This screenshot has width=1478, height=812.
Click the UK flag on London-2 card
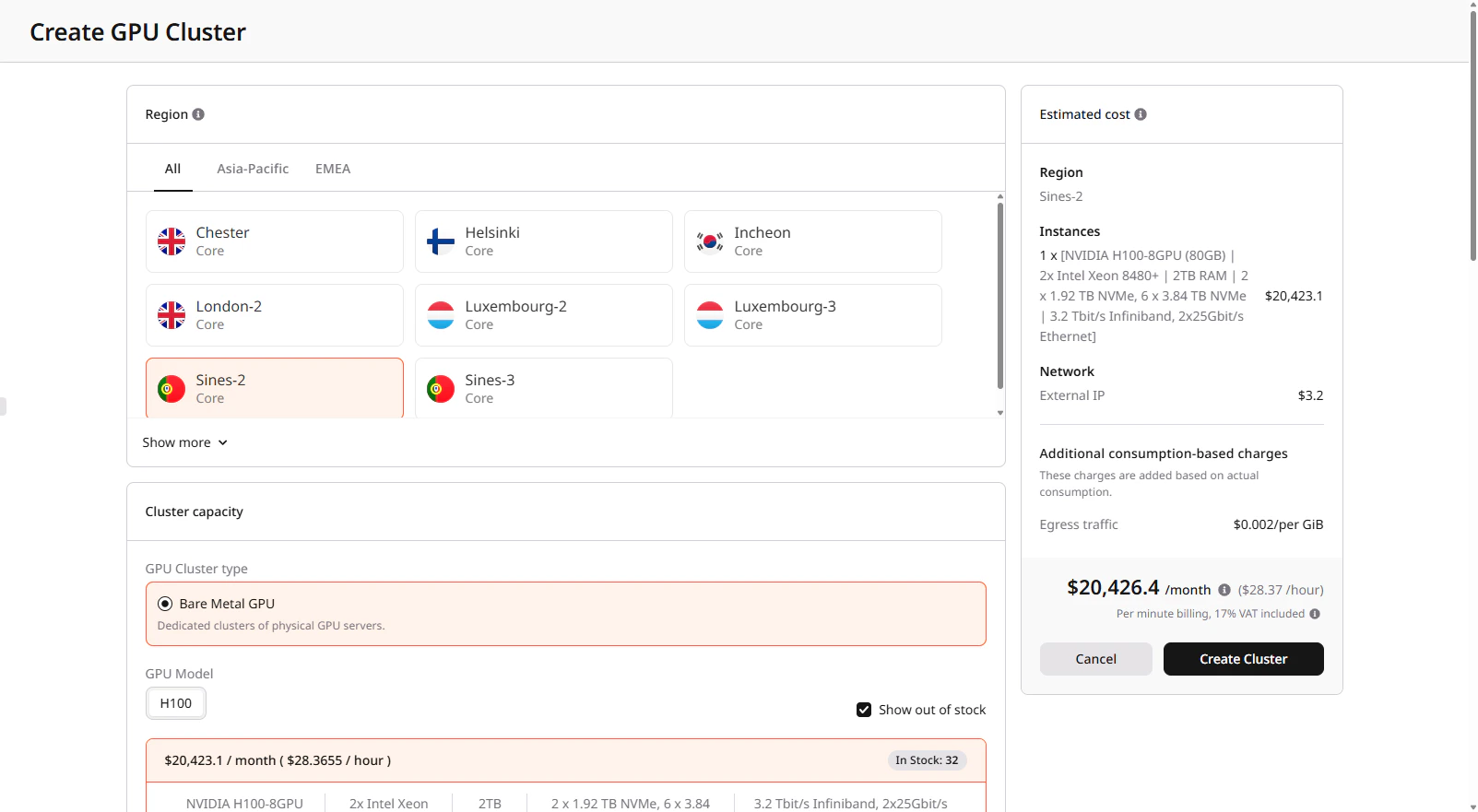tap(171, 315)
